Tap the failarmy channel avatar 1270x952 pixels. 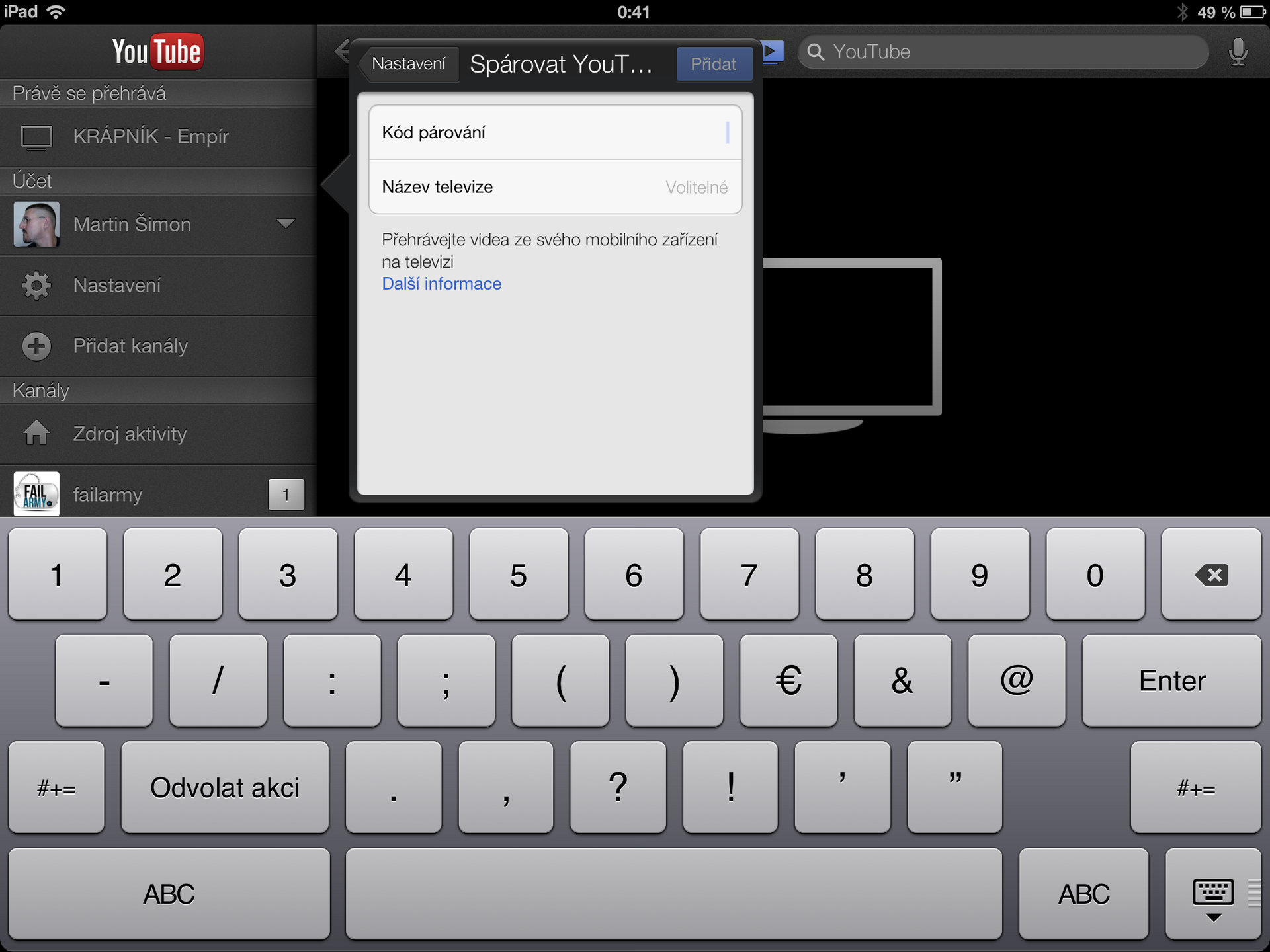[36, 494]
